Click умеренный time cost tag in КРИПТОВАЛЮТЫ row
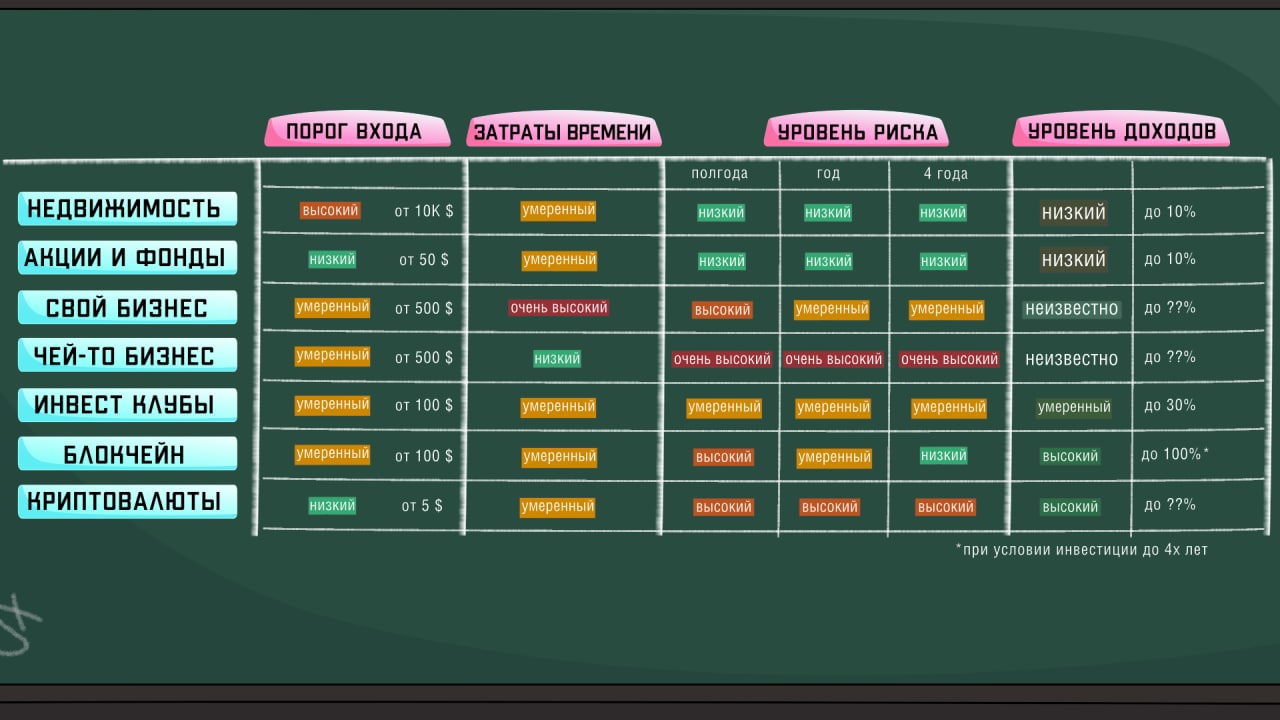This screenshot has width=1280, height=720. [557, 507]
